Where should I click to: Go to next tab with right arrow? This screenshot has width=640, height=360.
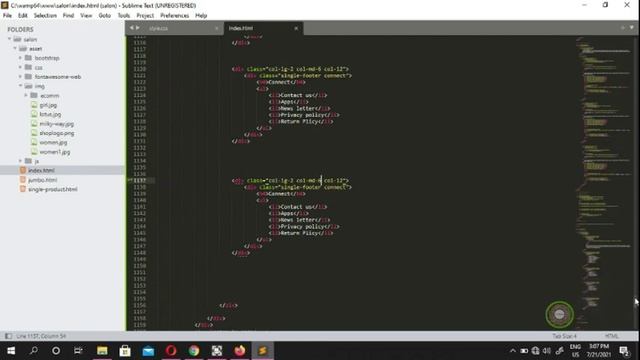tap(138, 28)
